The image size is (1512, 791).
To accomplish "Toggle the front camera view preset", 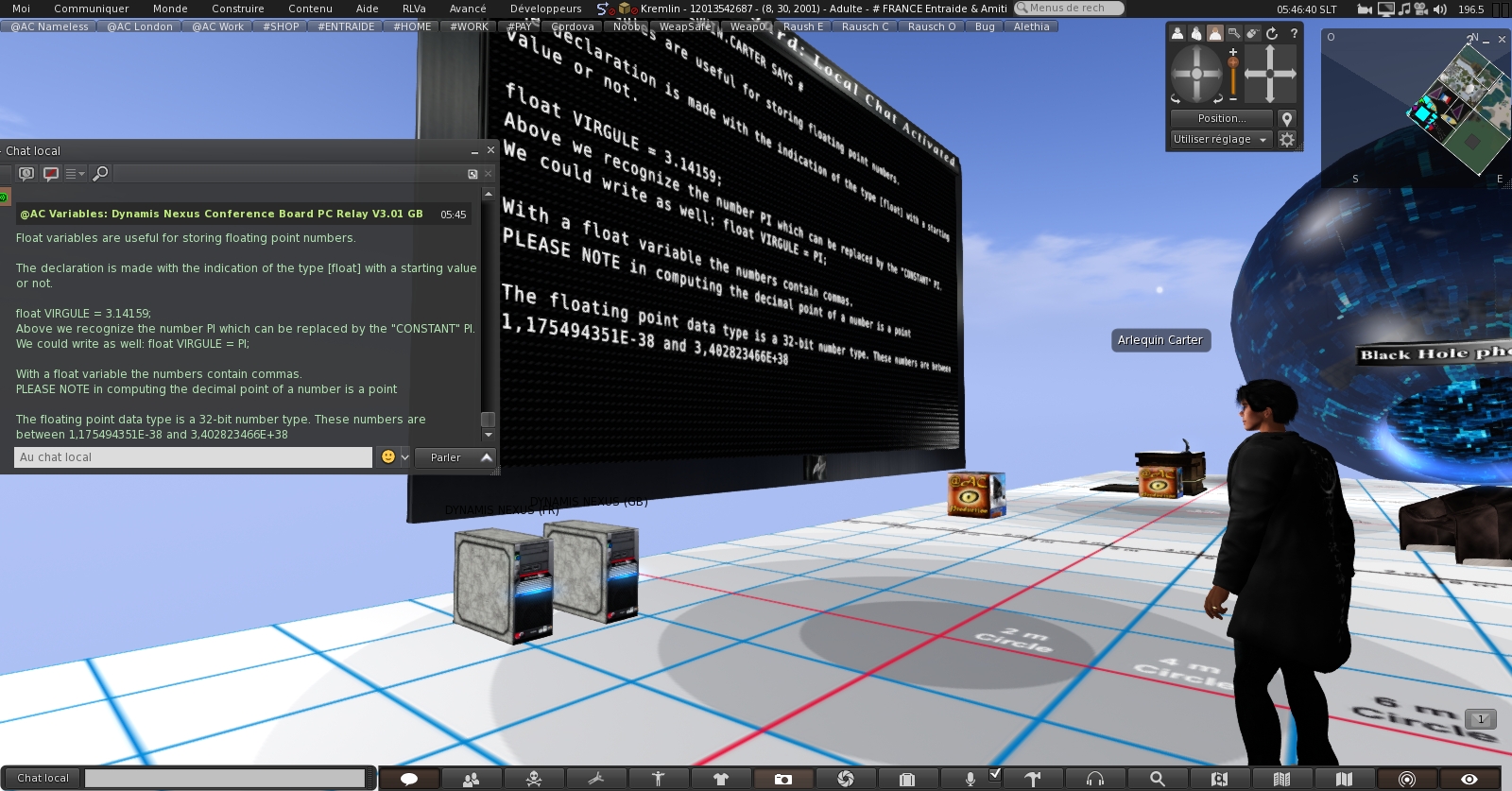I will 1177,33.
